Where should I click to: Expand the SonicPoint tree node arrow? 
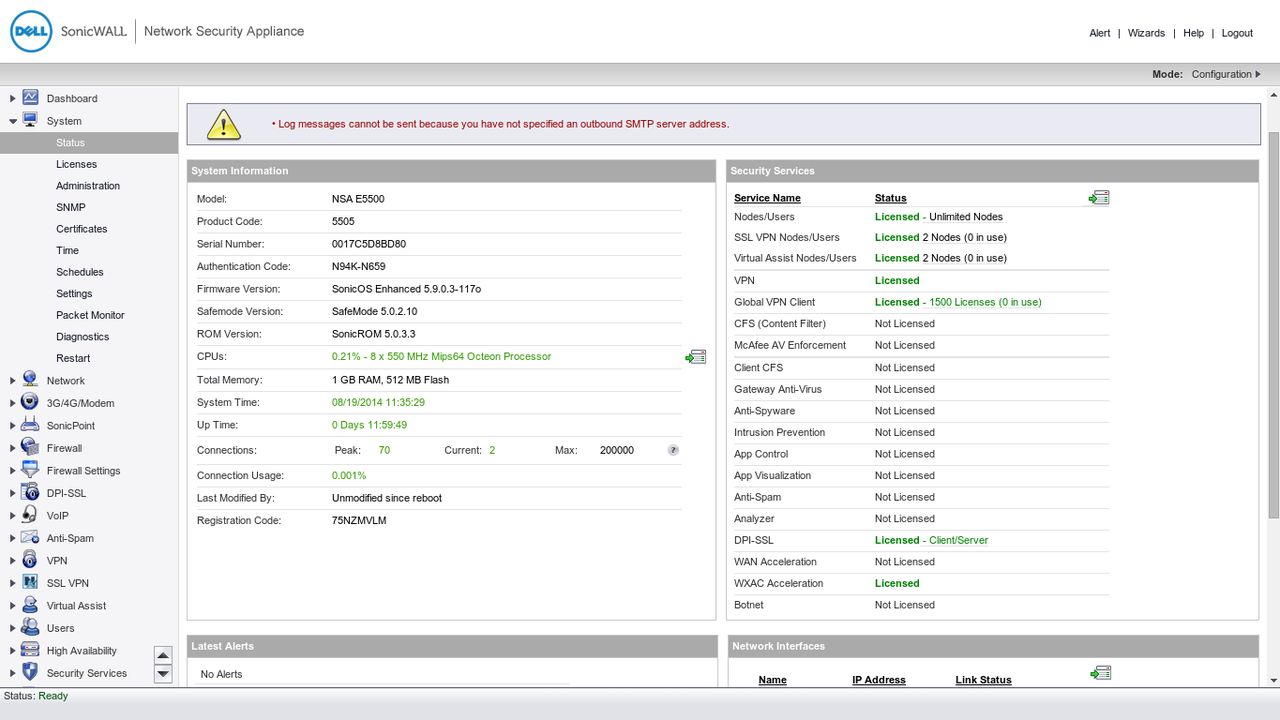tap(13, 425)
